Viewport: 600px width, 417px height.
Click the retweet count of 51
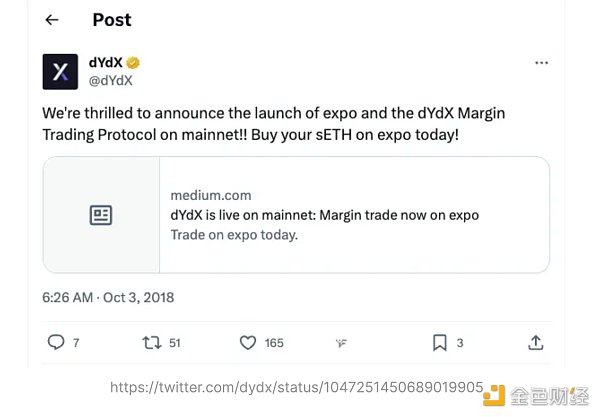coord(175,343)
